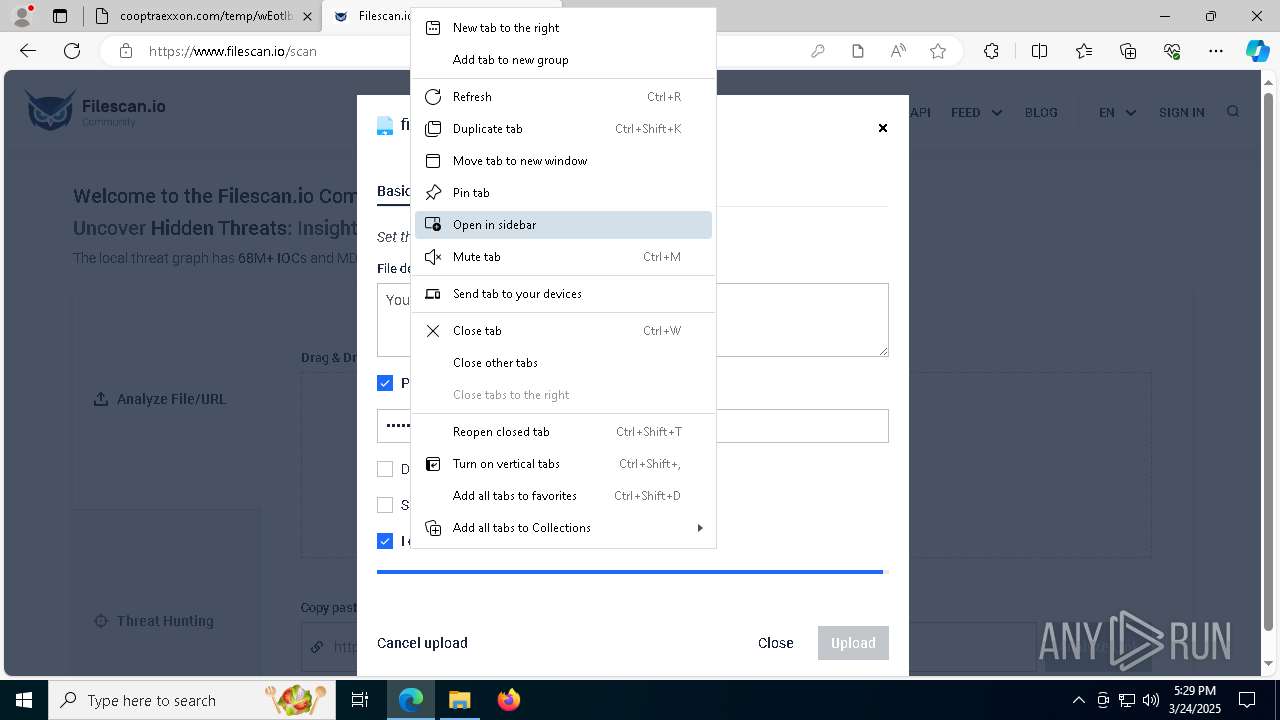Choose Add tab to new group
Screen dimensions: 1280x720
click(x=564, y=60)
